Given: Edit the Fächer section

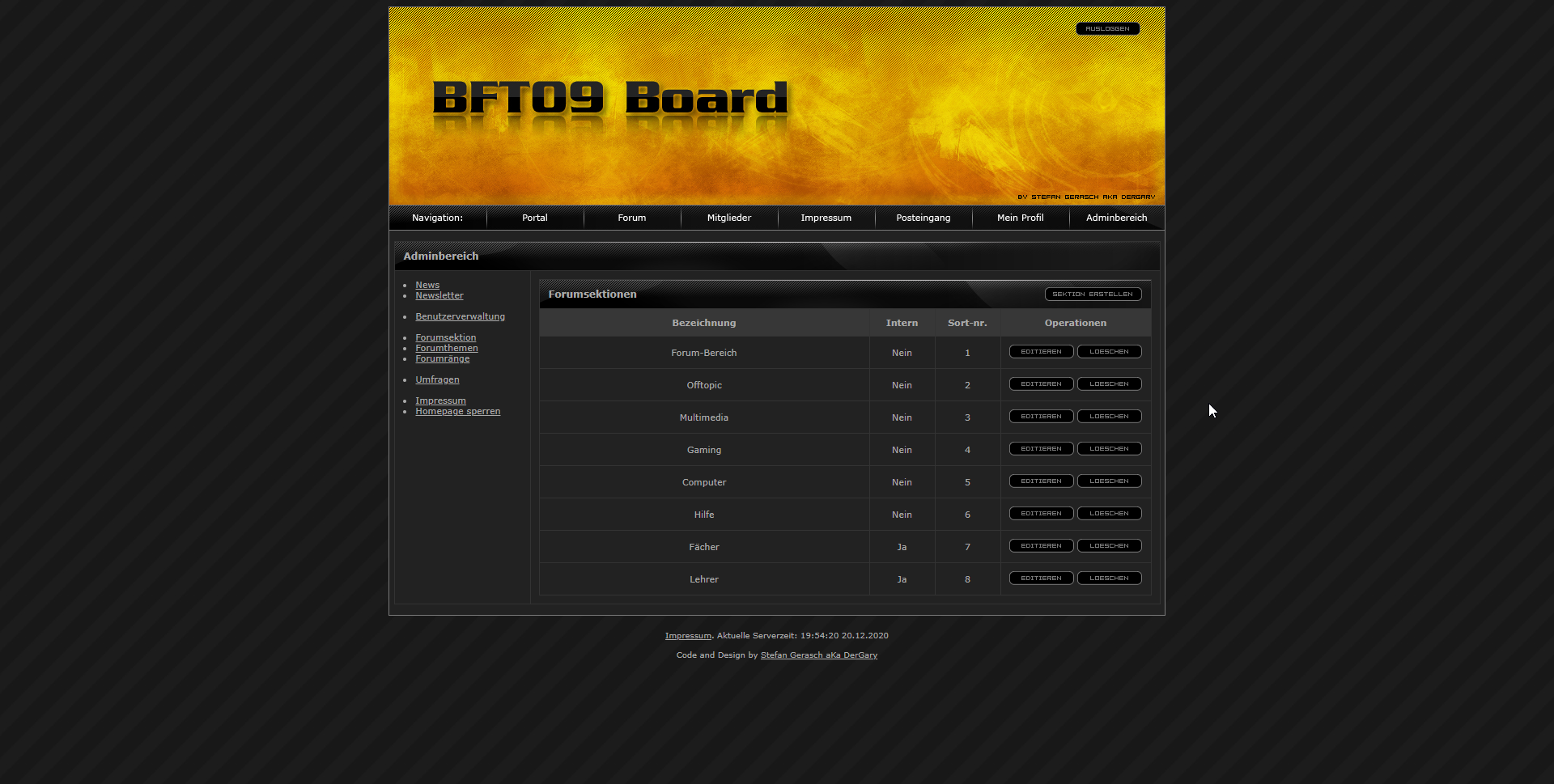Looking at the screenshot, I should 1041,546.
